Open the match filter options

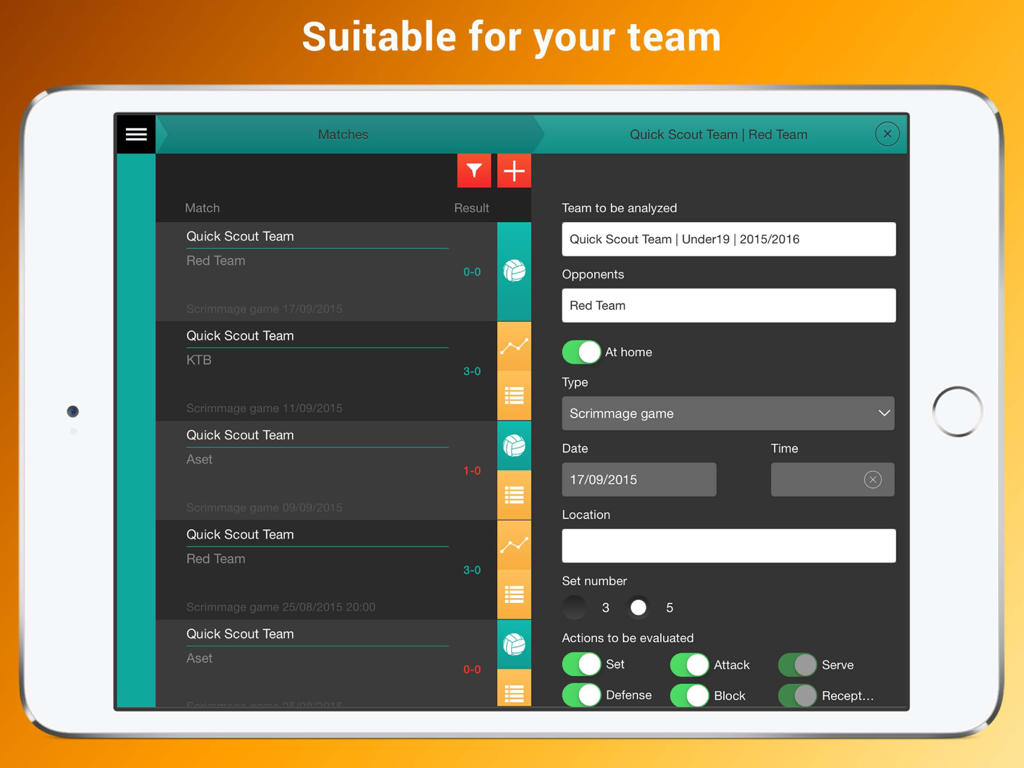[473, 170]
